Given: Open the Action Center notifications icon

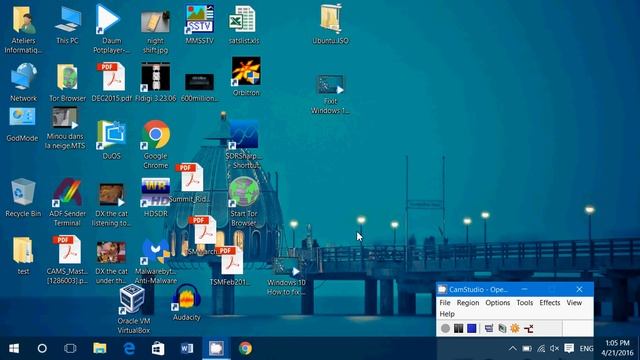Looking at the screenshot, I should click(x=569, y=349).
